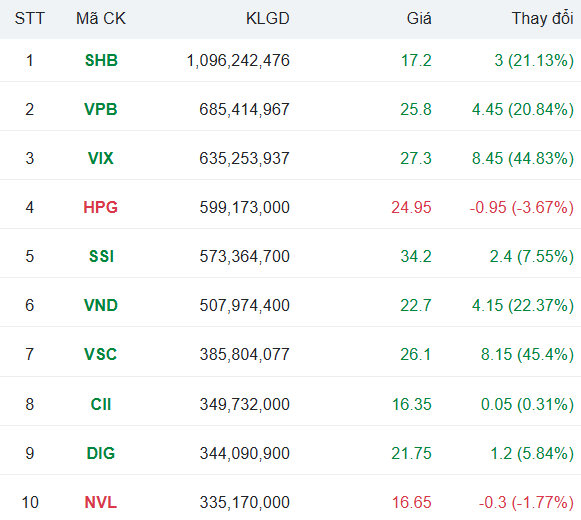Click the STT column header

(30, 19)
